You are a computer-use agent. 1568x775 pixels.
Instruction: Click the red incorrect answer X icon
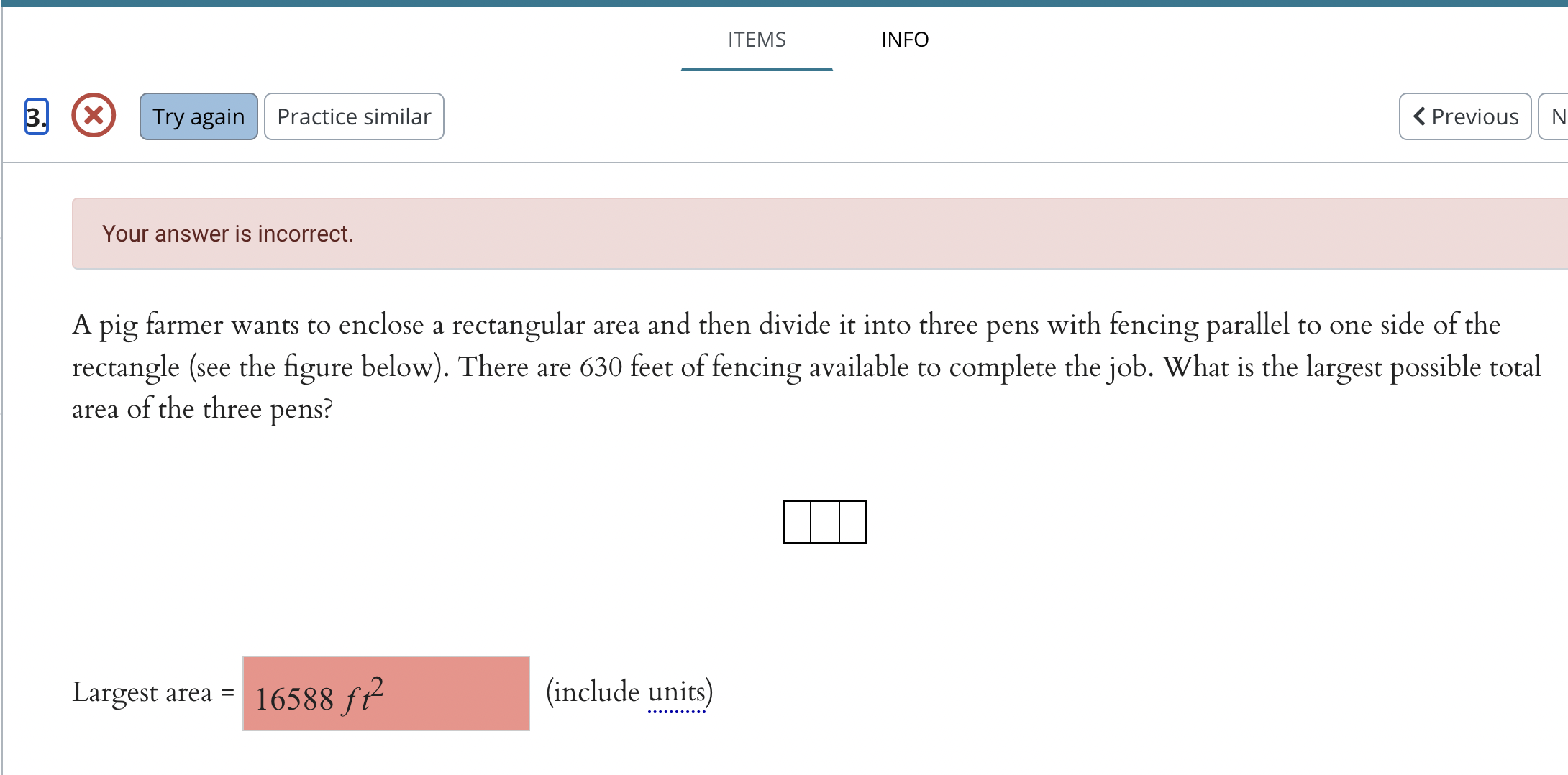pos(92,115)
